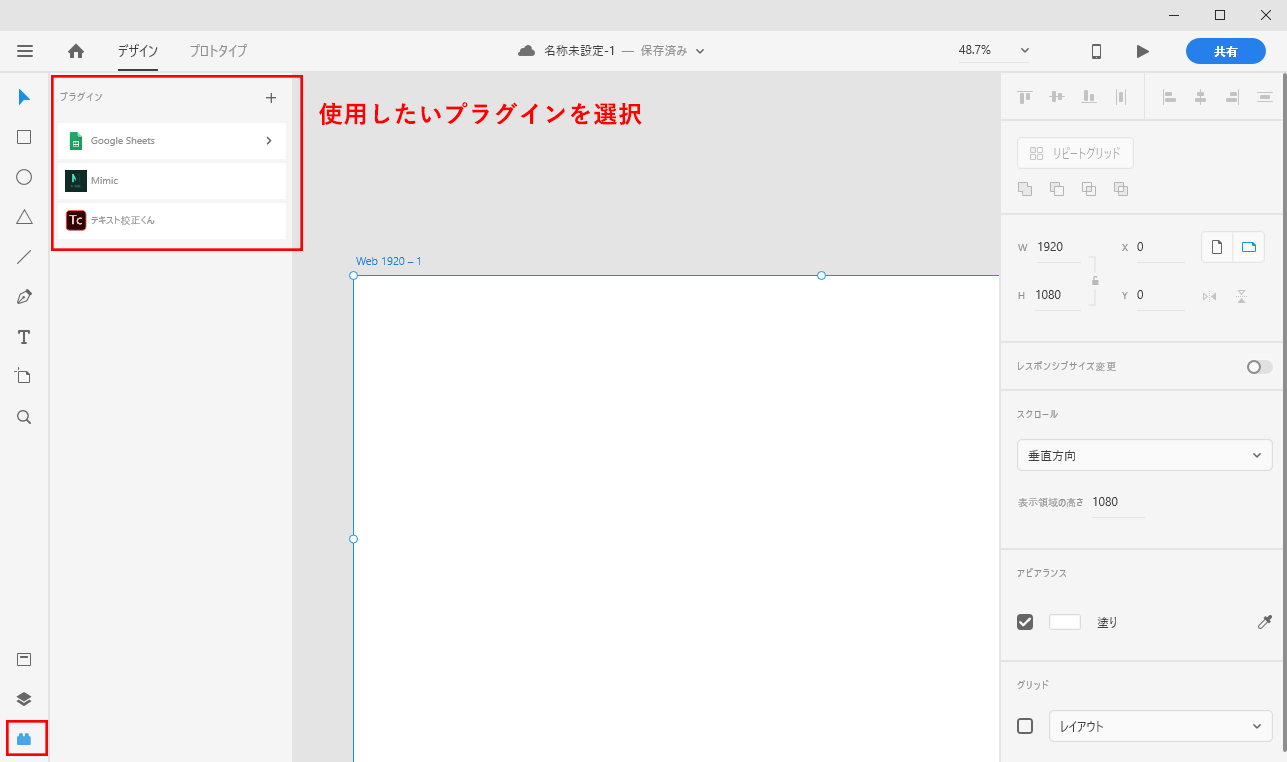Select artboard label Web 1920 – 1
Screen dimensions: 1287x762
[x=389, y=261]
